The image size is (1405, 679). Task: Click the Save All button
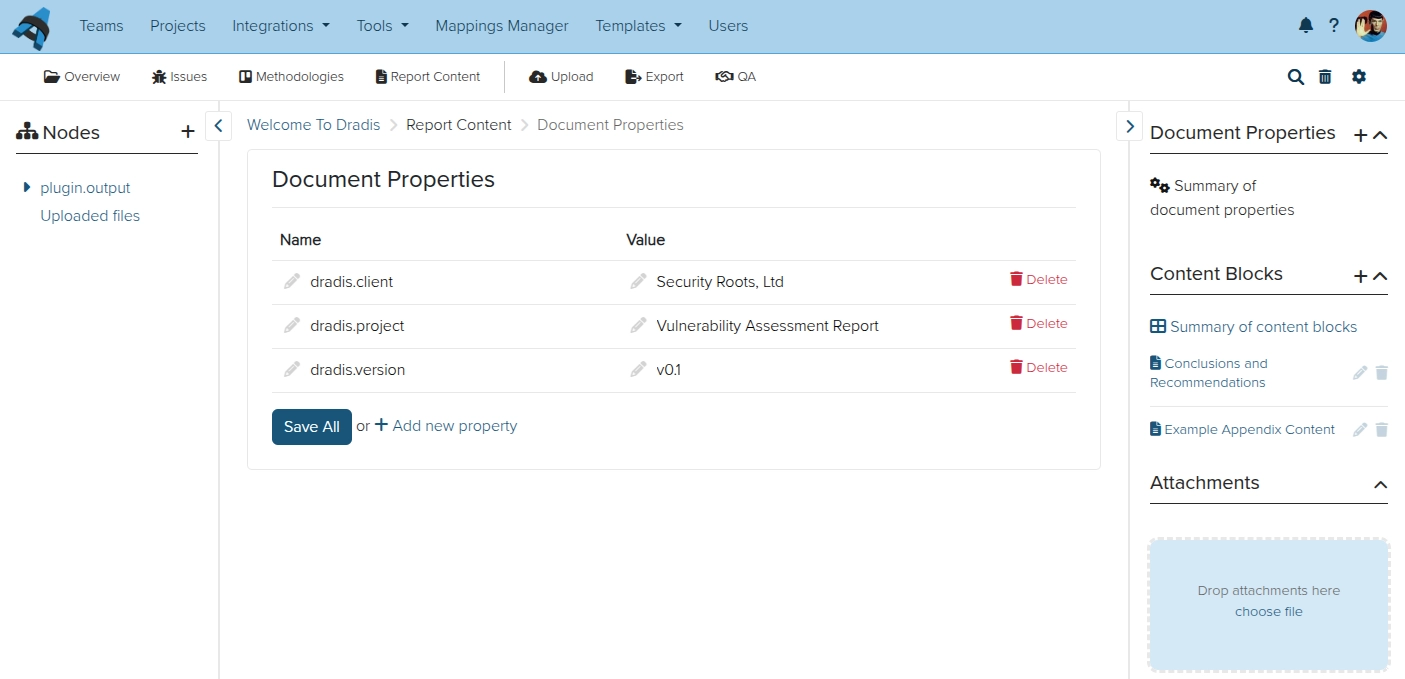pos(312,427)
